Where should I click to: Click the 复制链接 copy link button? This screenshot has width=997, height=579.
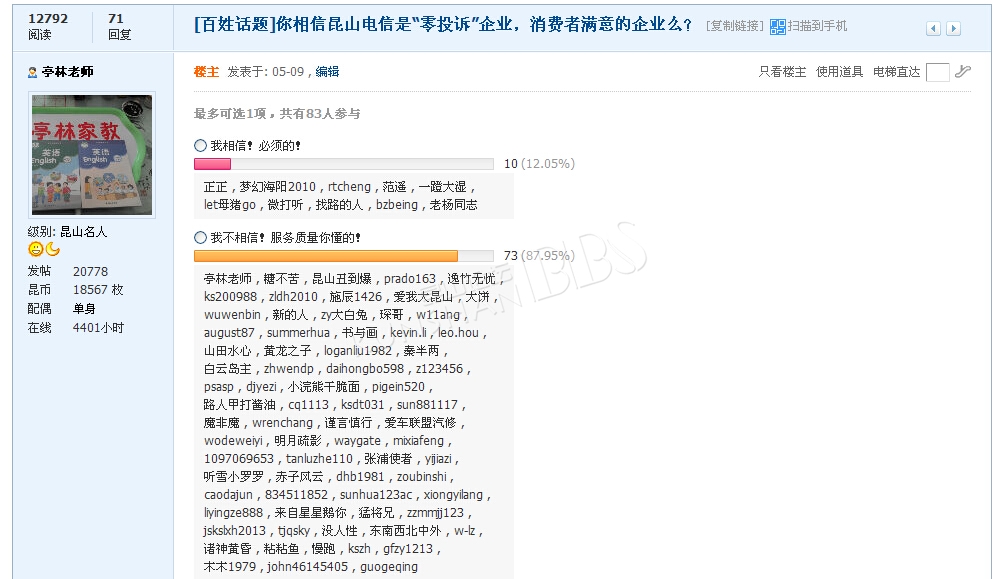[x=735, y=26]
